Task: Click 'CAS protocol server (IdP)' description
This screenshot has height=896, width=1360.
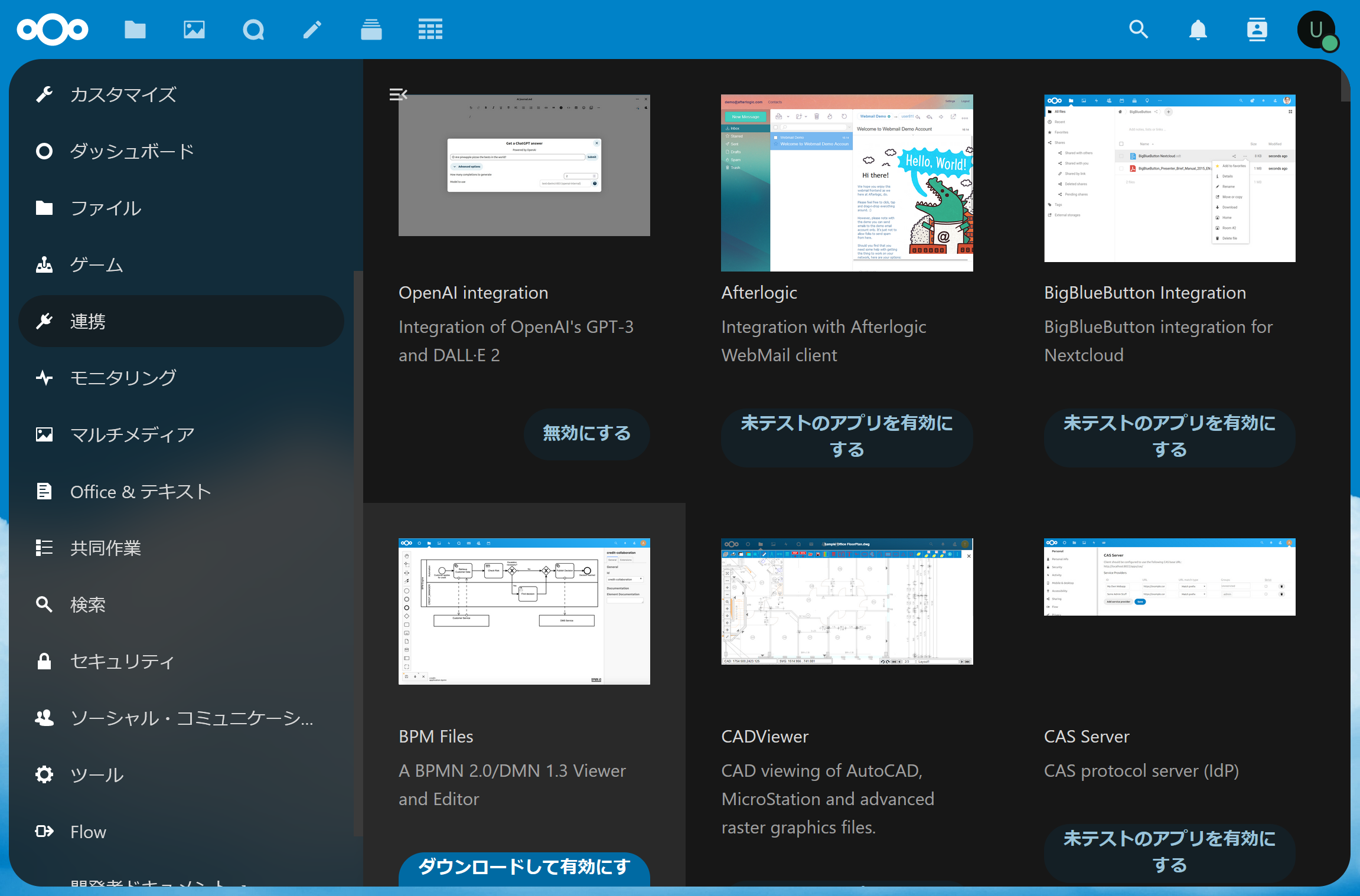Action: tap(1141, 771)
